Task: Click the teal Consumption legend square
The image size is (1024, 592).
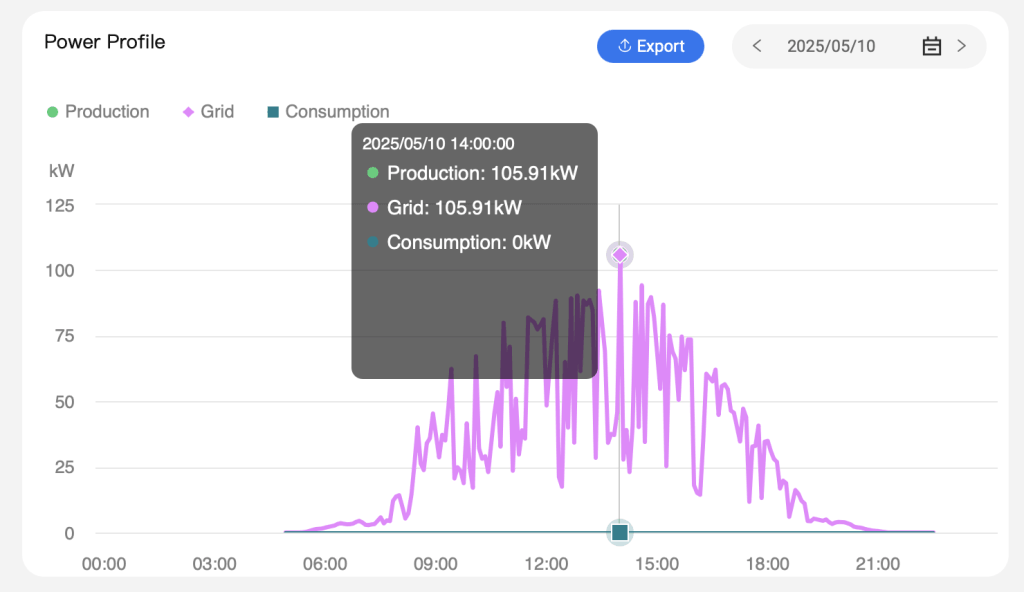Action: [272, 112]
